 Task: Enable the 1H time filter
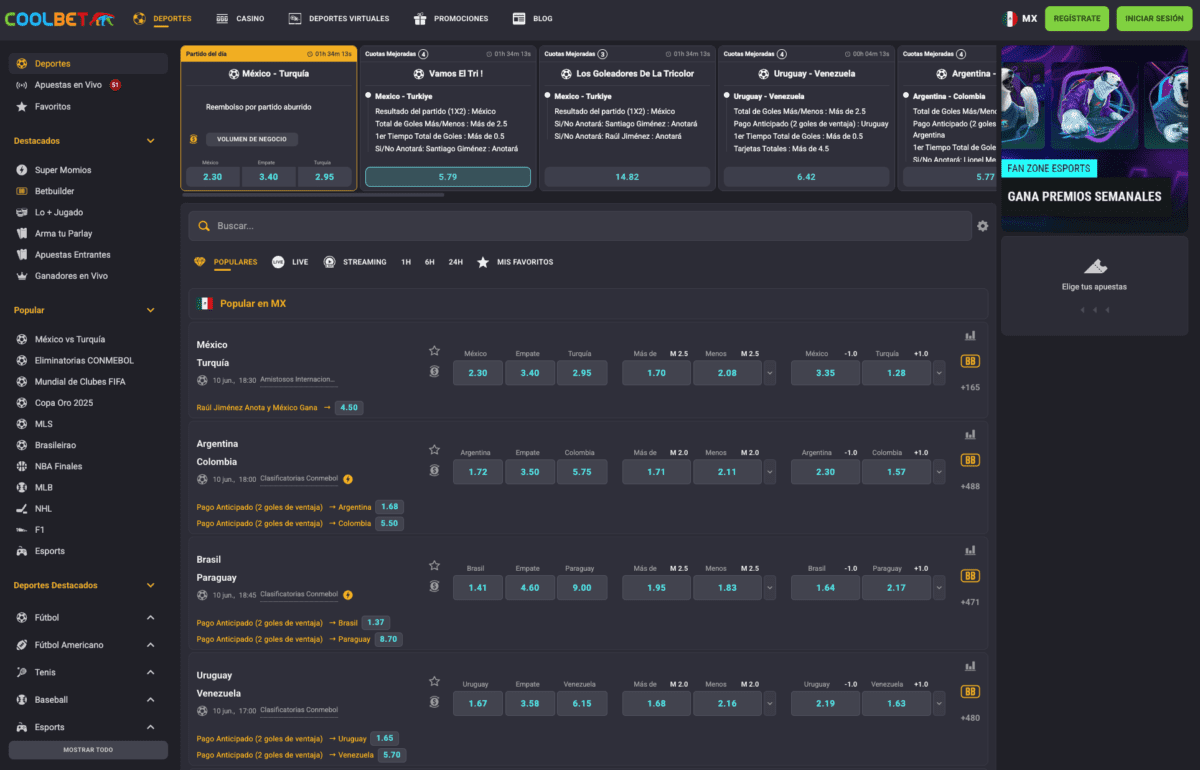(406, 262)
